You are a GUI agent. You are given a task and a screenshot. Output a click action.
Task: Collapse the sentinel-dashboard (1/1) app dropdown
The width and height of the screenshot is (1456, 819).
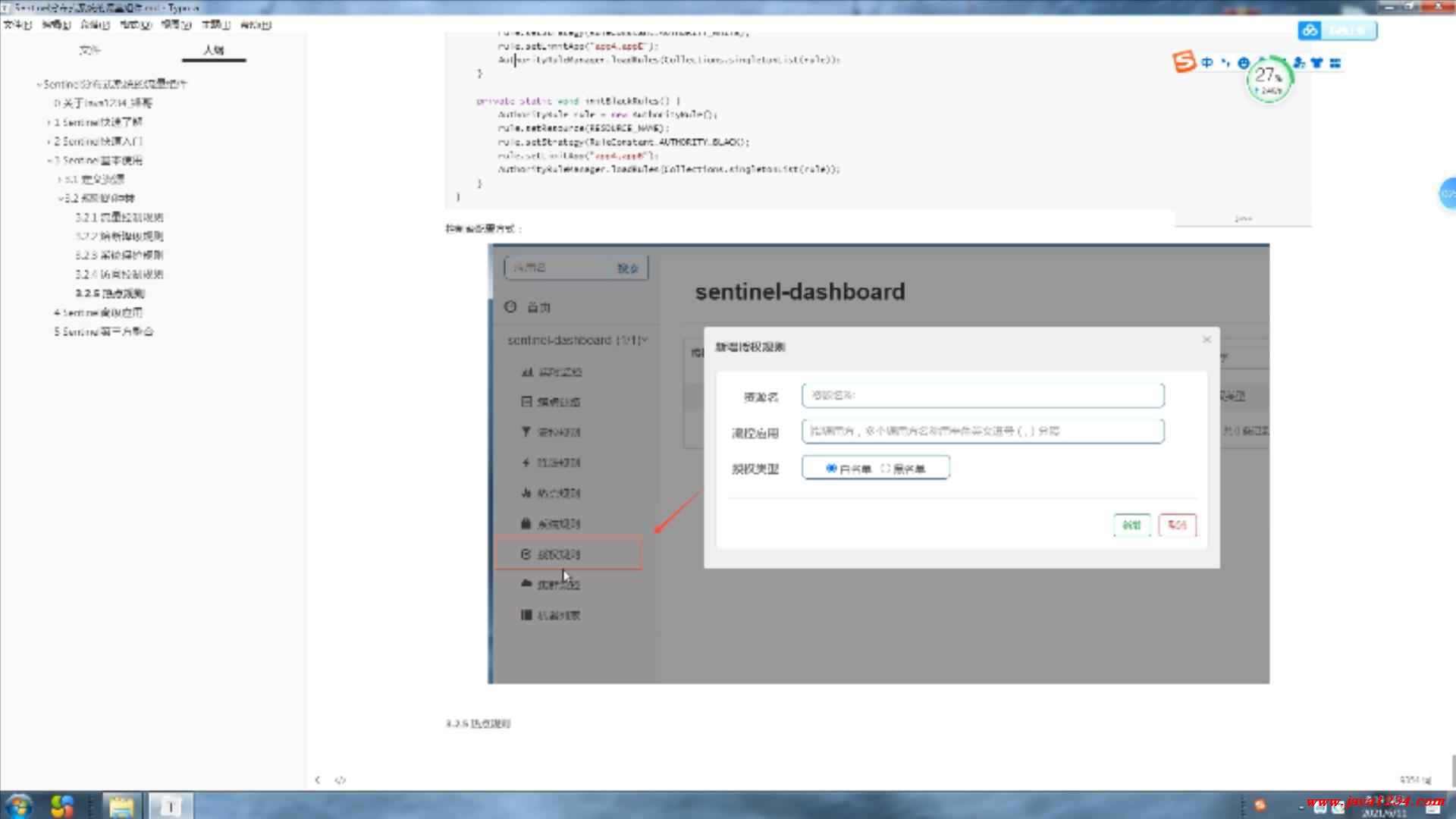click(579, 340)
